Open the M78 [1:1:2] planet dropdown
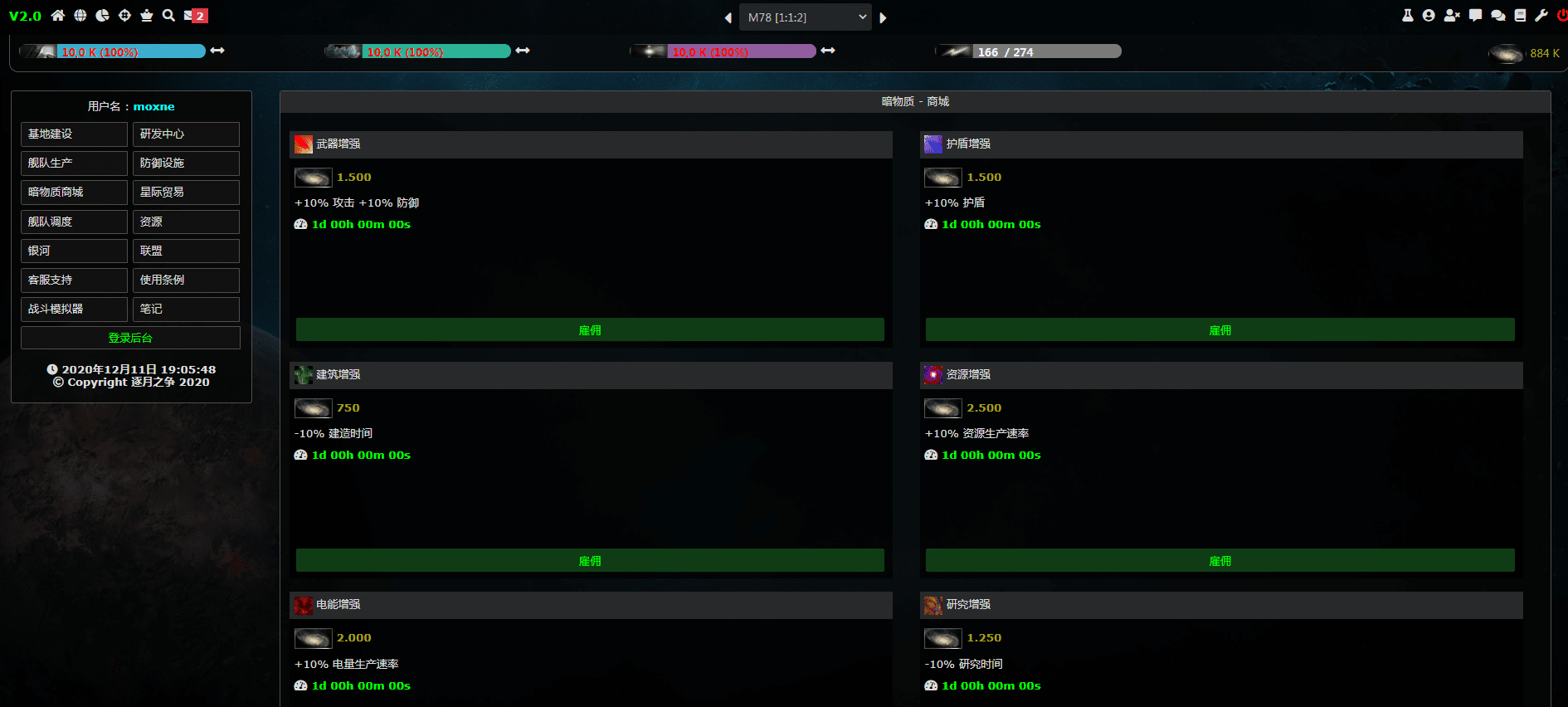 [x=805, y=17]
